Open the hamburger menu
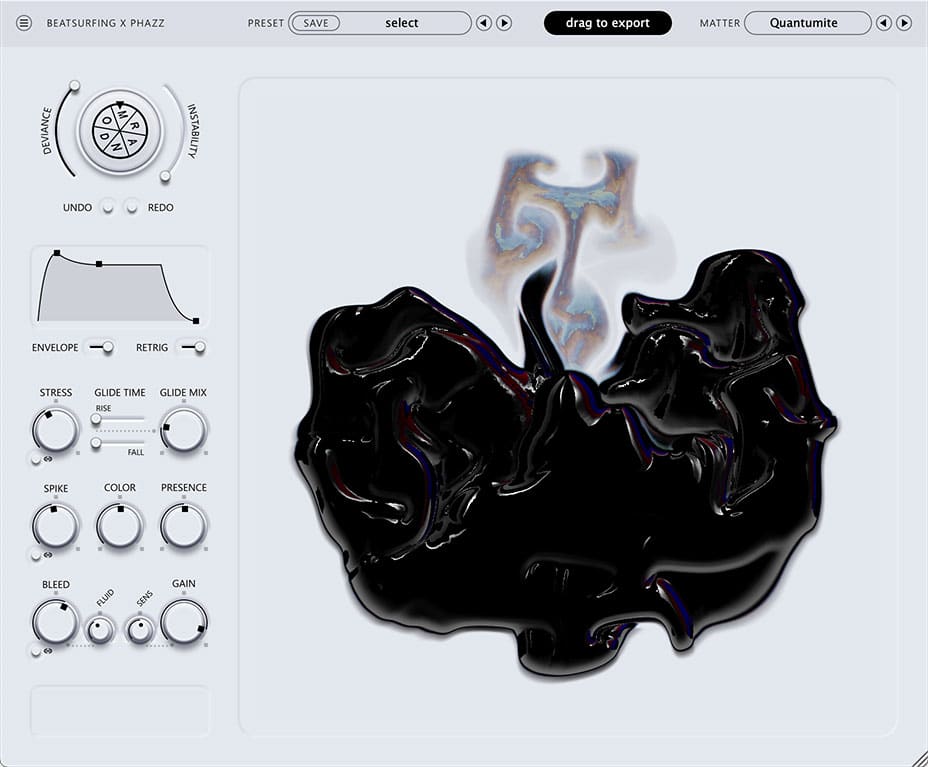Viewport: 928px width, 767px height. [x=25, y=22]
